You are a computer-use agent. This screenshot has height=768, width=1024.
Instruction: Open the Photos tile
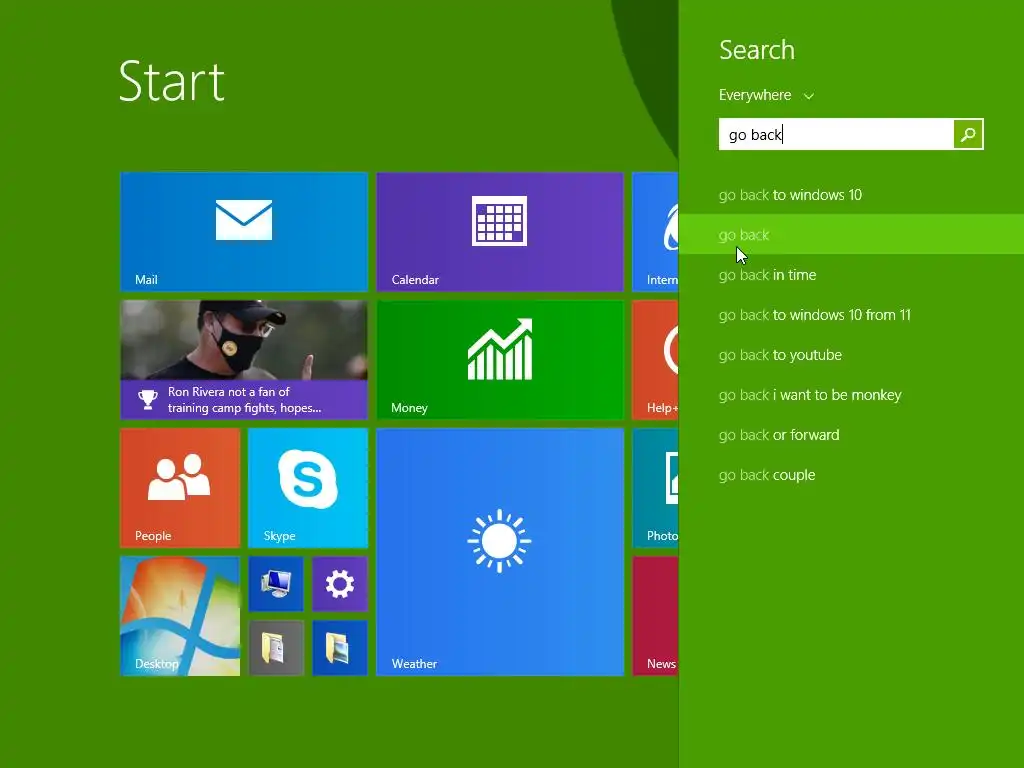(655, 487)
